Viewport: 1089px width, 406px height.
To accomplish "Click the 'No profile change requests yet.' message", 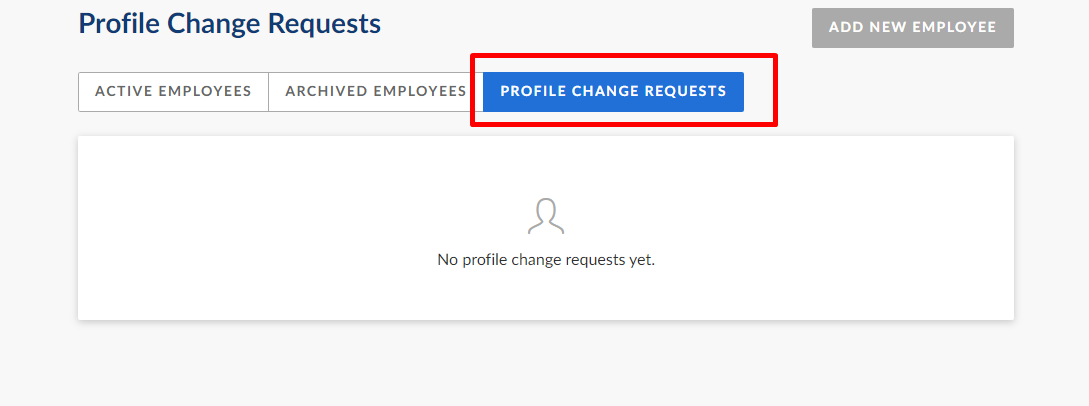I will click(546, 260).
